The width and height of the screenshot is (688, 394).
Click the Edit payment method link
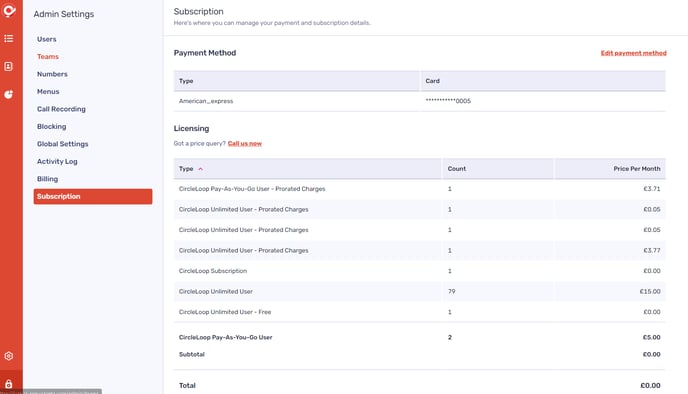pos(634,53)
